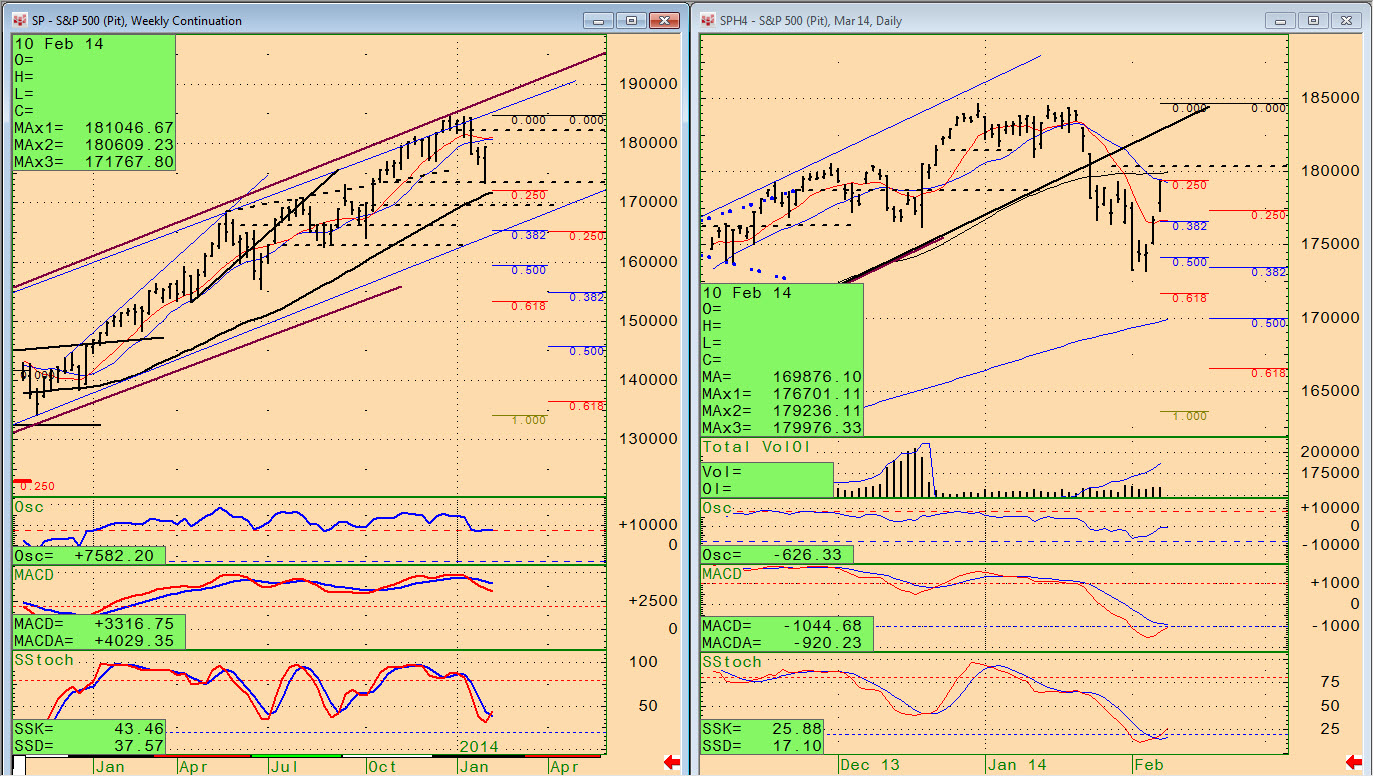Minimize the SPH4 daily chart window
The height and width of the screenshot is (777, 1374).
pos(1281,20)
